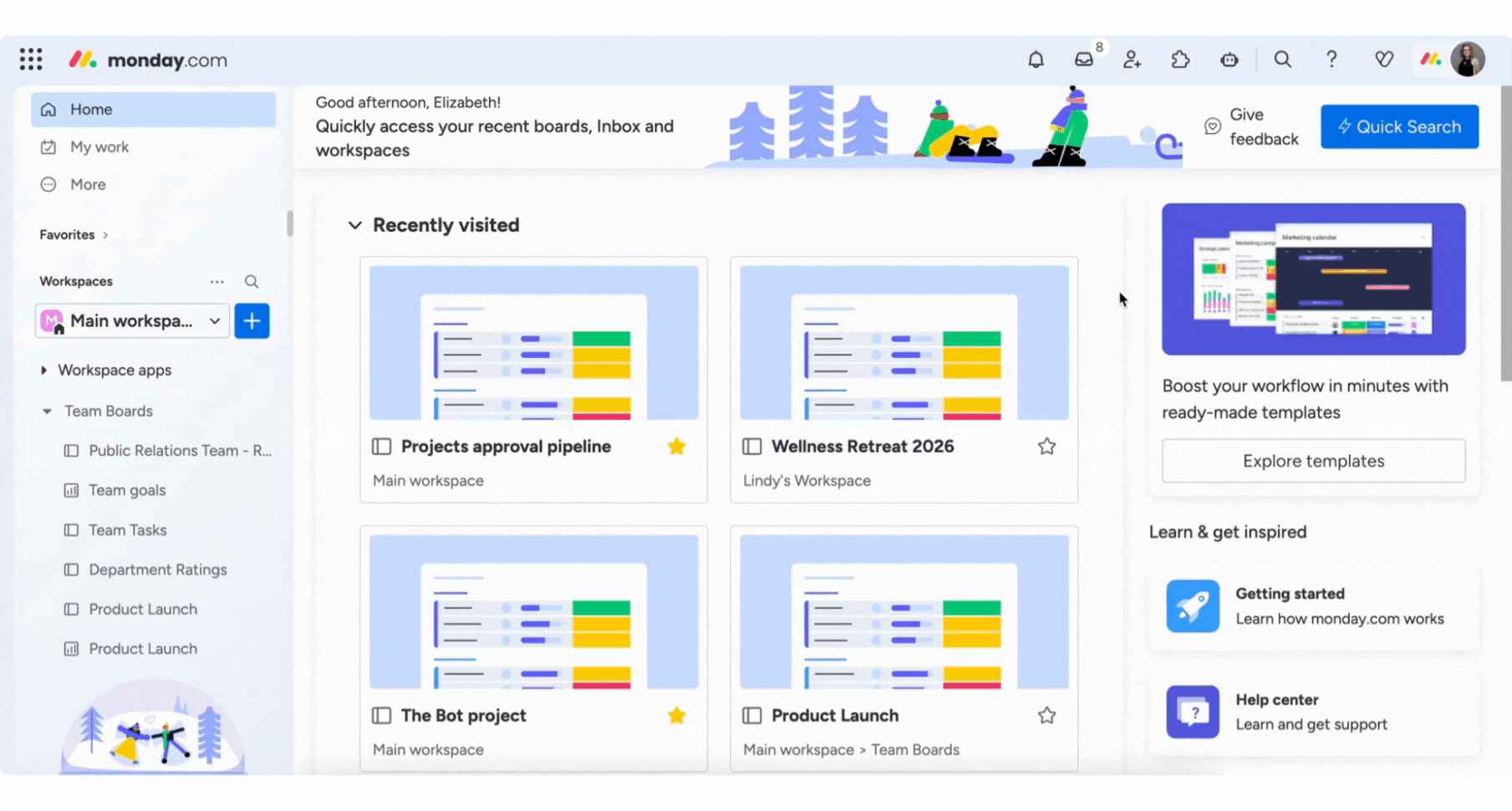Open the user profile avatar

pyautogui.click(x=1468, y=59)
